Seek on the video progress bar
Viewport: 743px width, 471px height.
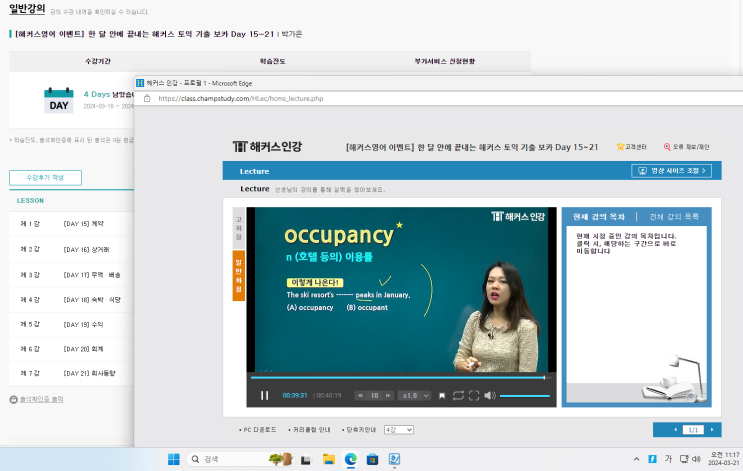401,378
